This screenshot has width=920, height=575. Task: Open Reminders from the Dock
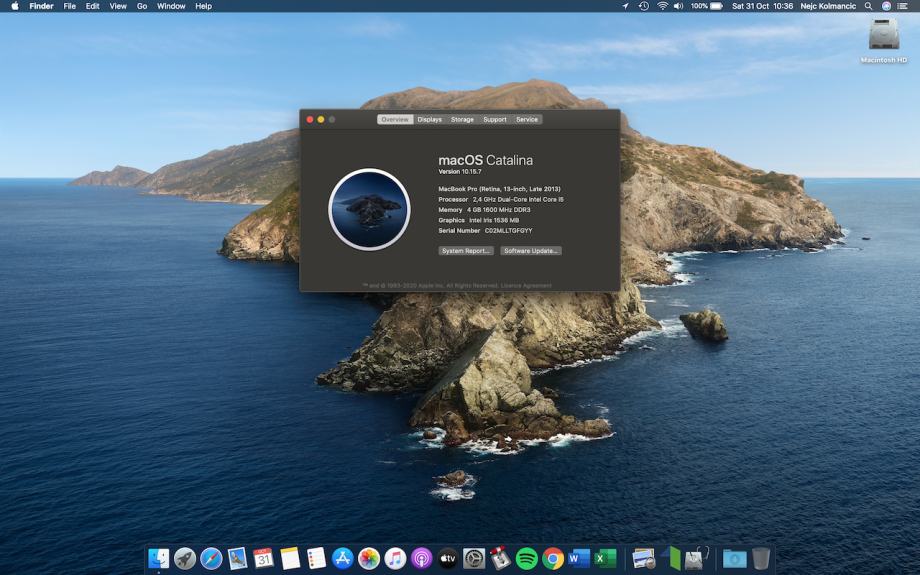coord(316,559)
